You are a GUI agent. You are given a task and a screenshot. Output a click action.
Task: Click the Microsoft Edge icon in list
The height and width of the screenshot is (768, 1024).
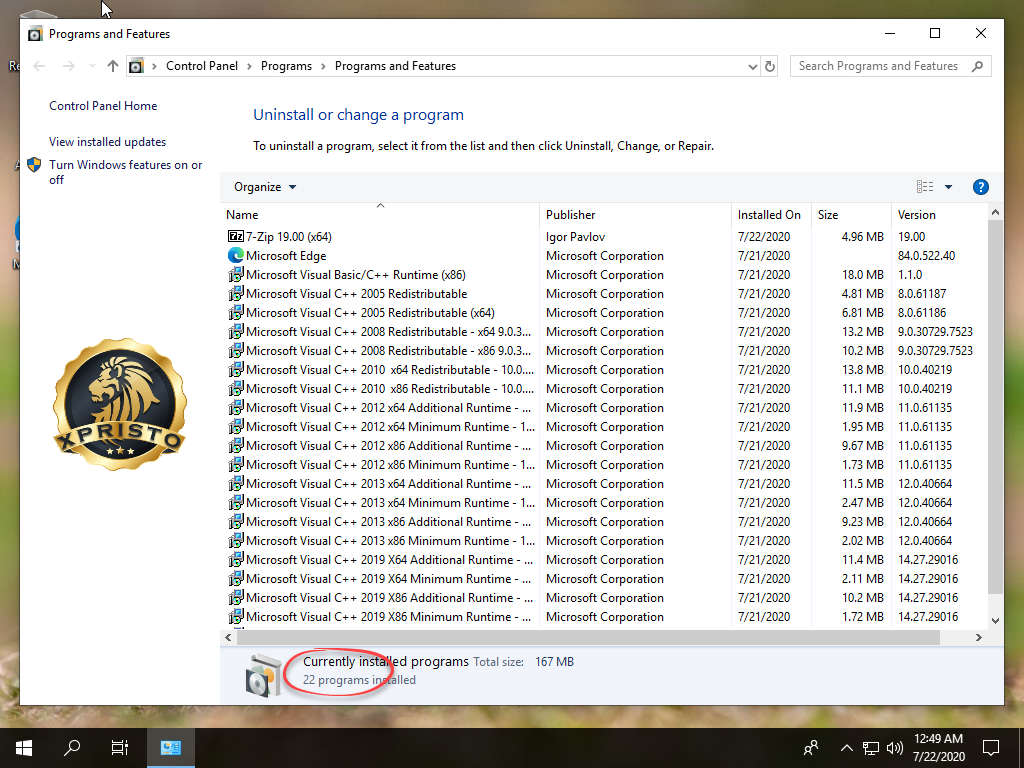click(236, 255)
